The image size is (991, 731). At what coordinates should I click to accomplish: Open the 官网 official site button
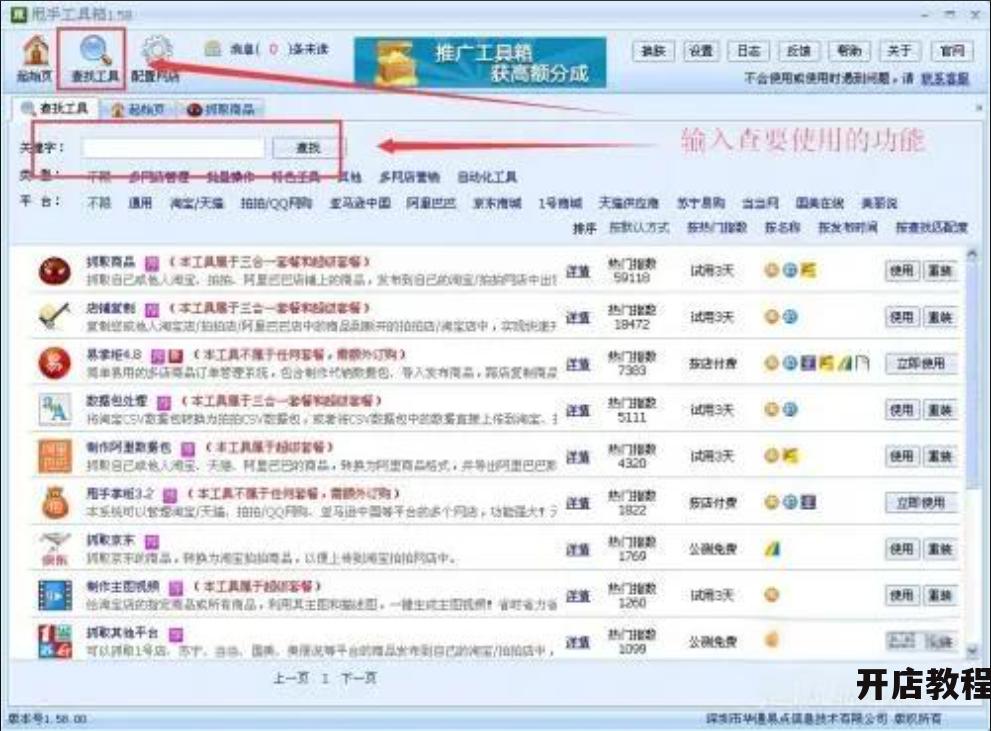(x=952, y=51)
